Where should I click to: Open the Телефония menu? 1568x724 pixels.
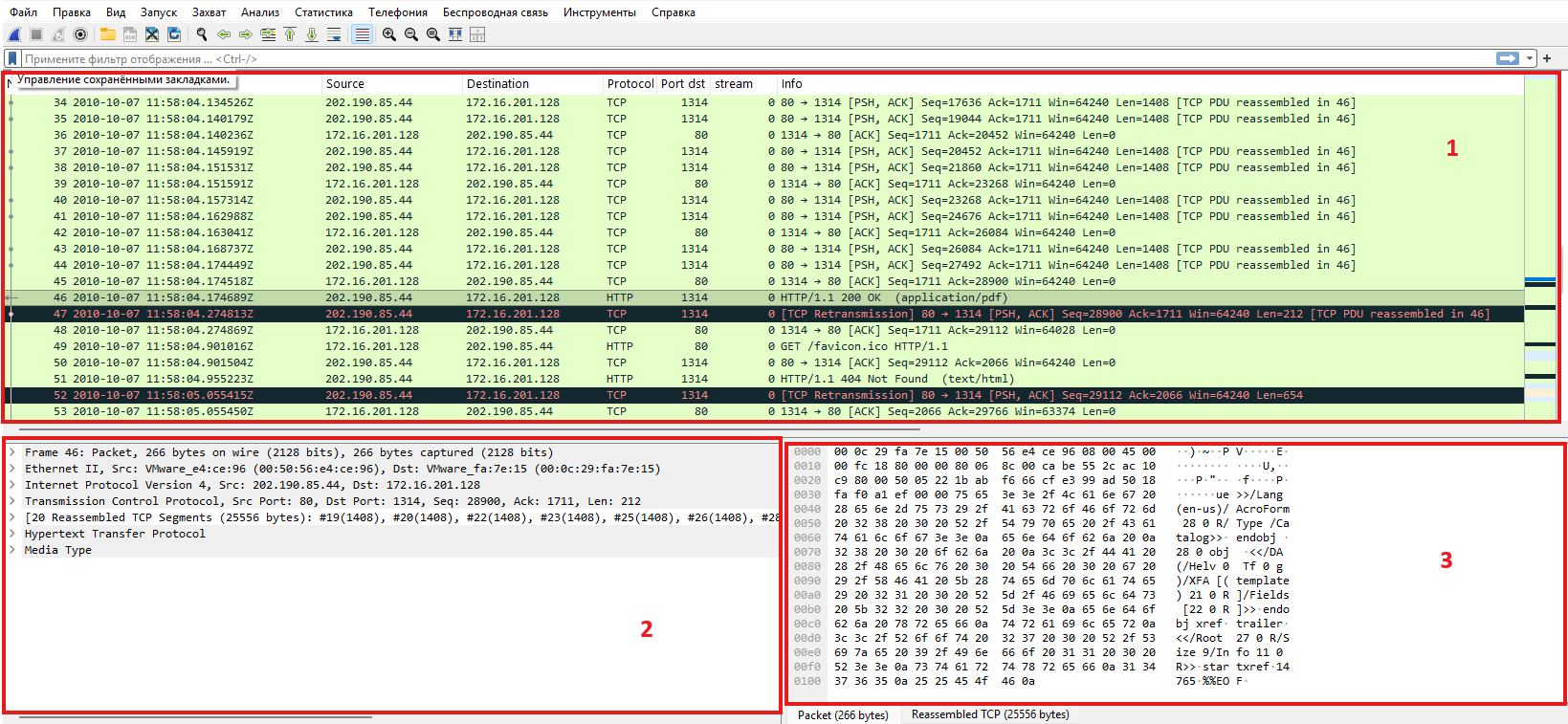398,12
